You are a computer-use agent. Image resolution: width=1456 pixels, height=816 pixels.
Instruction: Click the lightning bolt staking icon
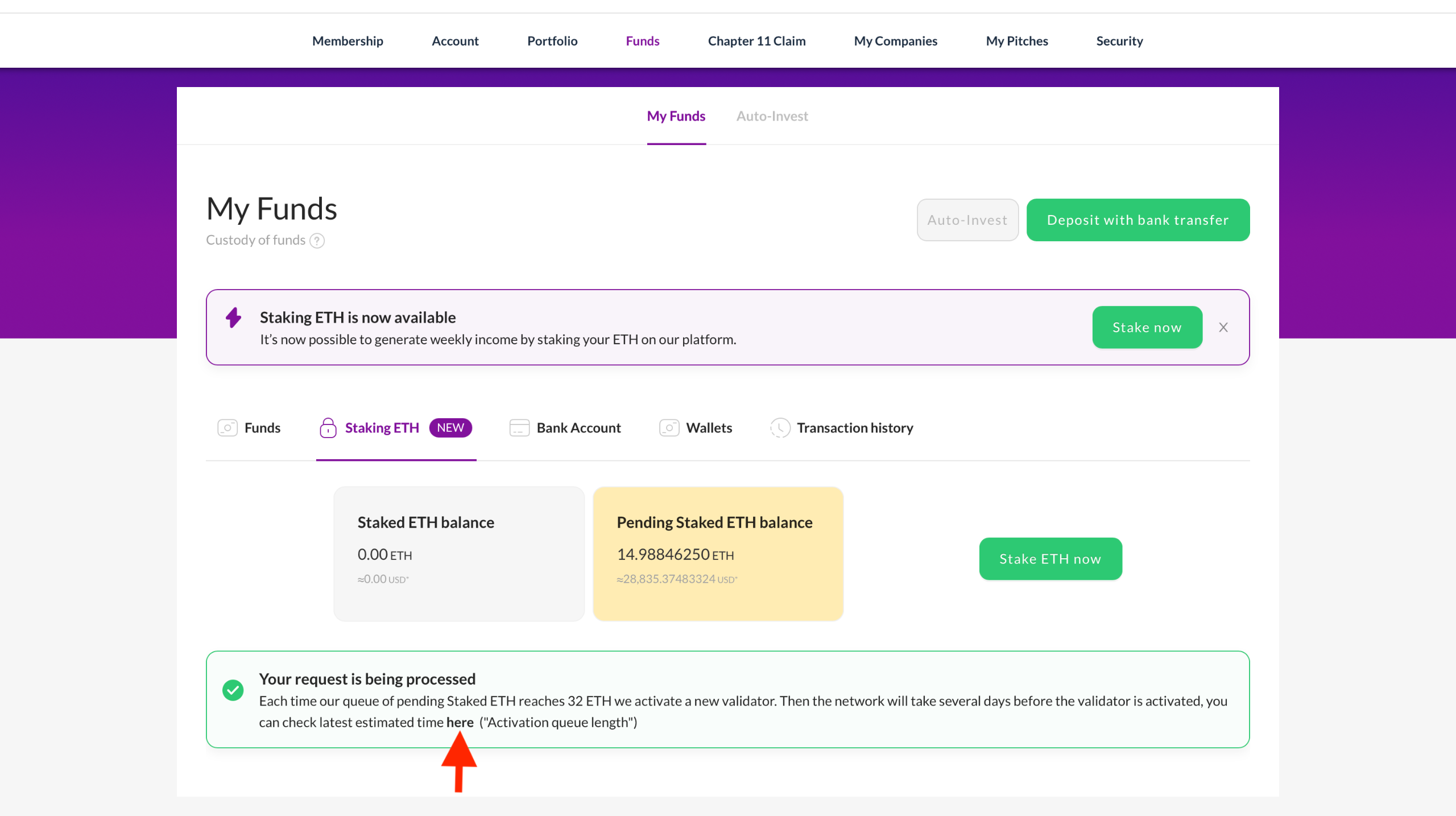pos(233,318)
